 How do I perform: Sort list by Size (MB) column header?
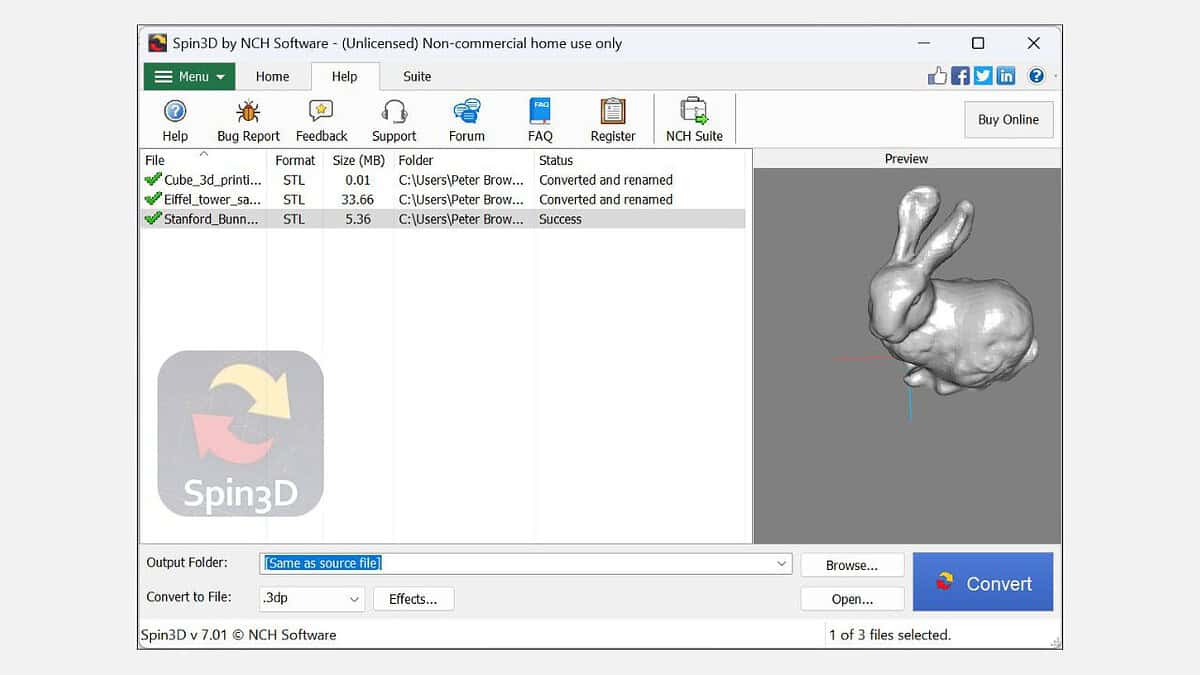[x=358, y=160]
